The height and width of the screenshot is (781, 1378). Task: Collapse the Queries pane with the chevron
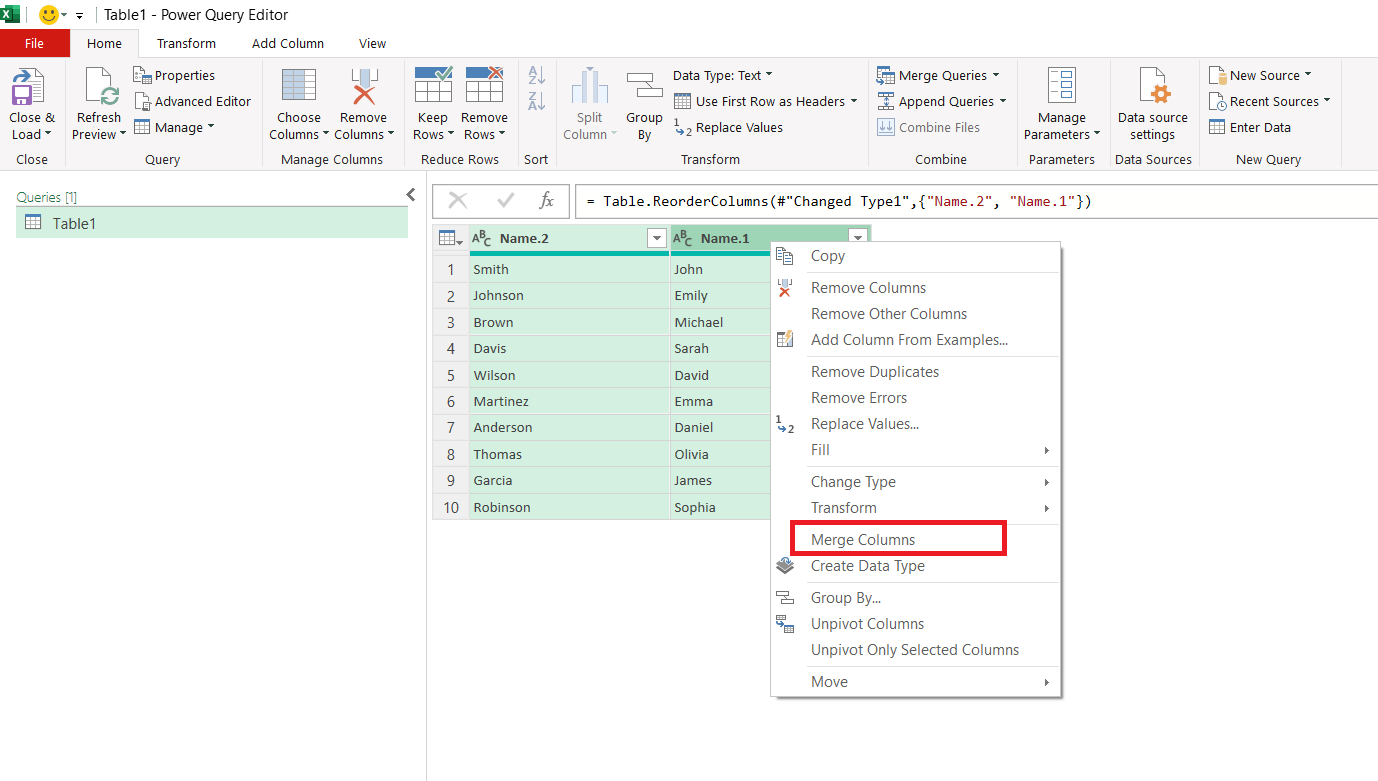[410, 195]
